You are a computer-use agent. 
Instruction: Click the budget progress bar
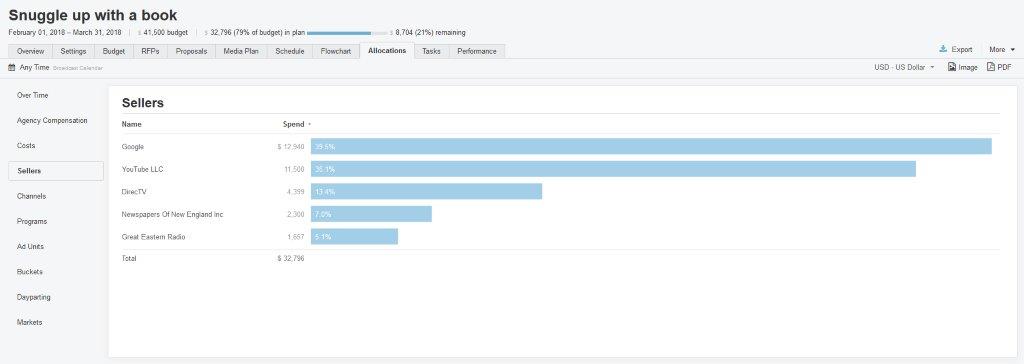pos(347,33)
